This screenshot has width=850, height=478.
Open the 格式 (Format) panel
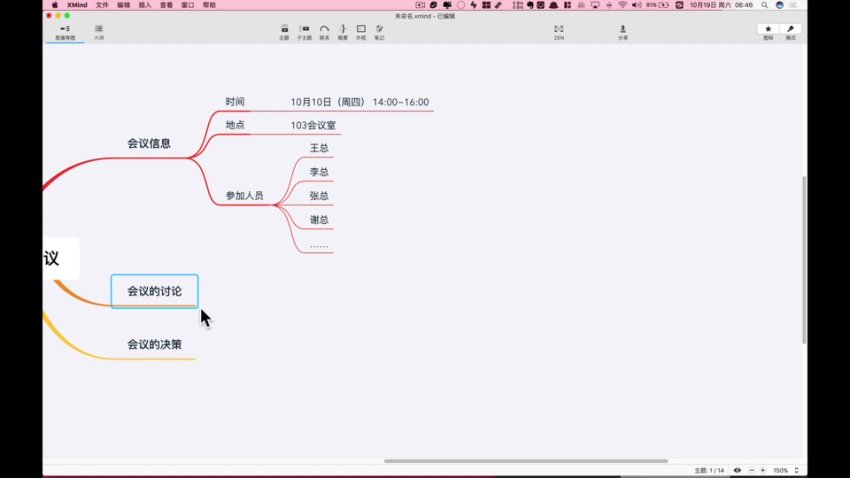pos(791,30)
